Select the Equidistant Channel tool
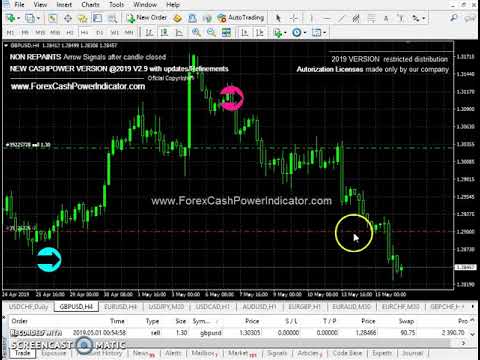Viewport: 480px width, 360px height. click(356, 18)
